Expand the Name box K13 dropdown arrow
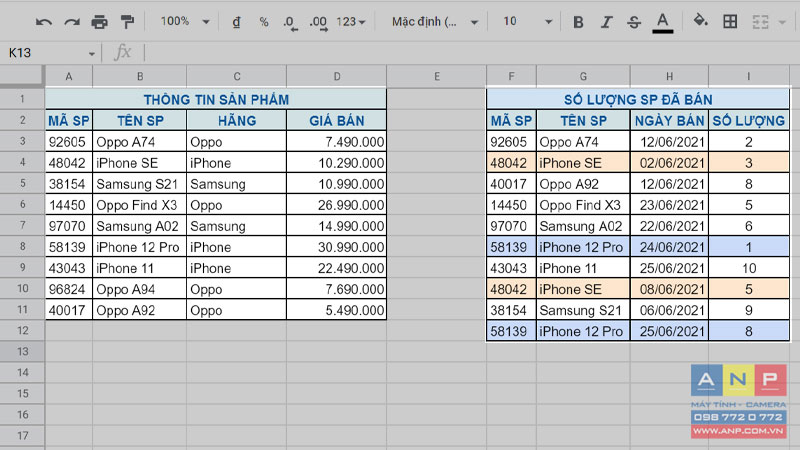 point(91,54)
